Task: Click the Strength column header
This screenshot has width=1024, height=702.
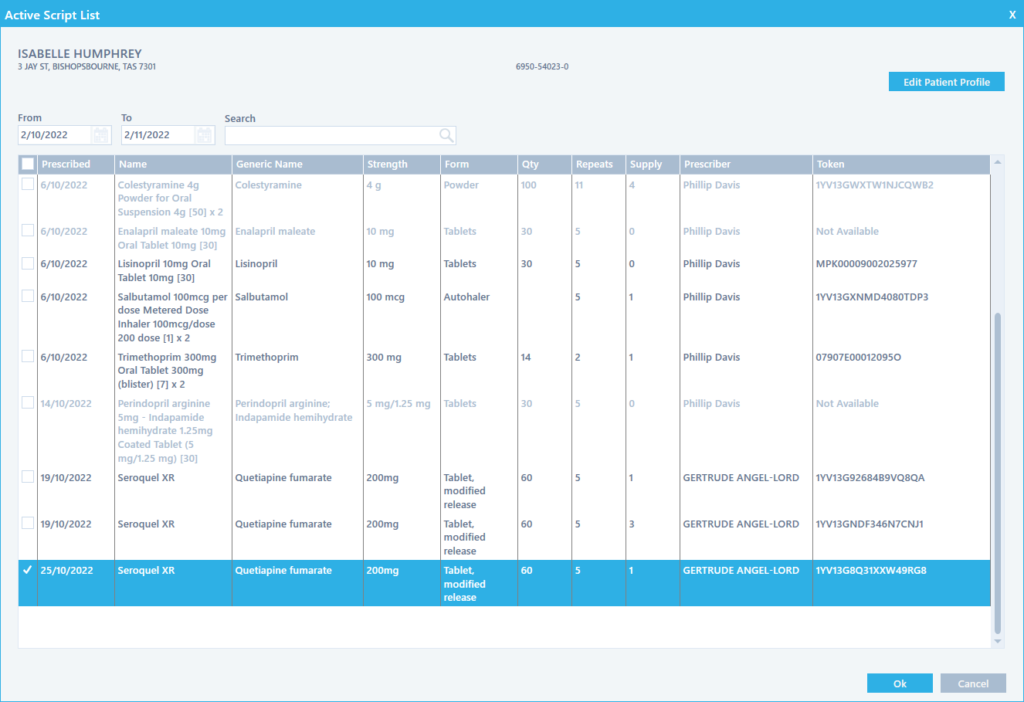Action: click(387, 164)
